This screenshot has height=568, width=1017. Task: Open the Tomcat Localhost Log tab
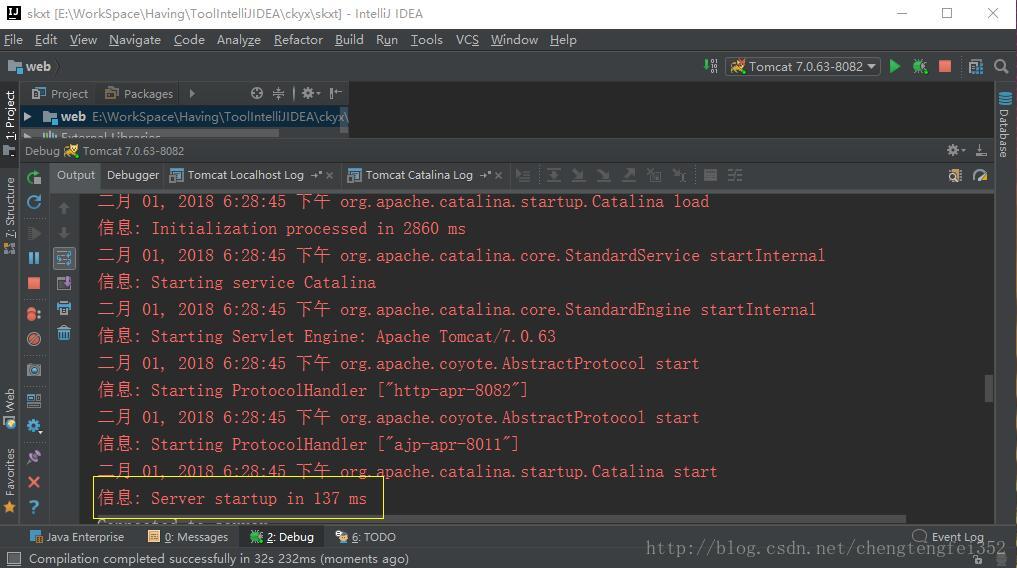pyautogui.click(x=245, y=175)
